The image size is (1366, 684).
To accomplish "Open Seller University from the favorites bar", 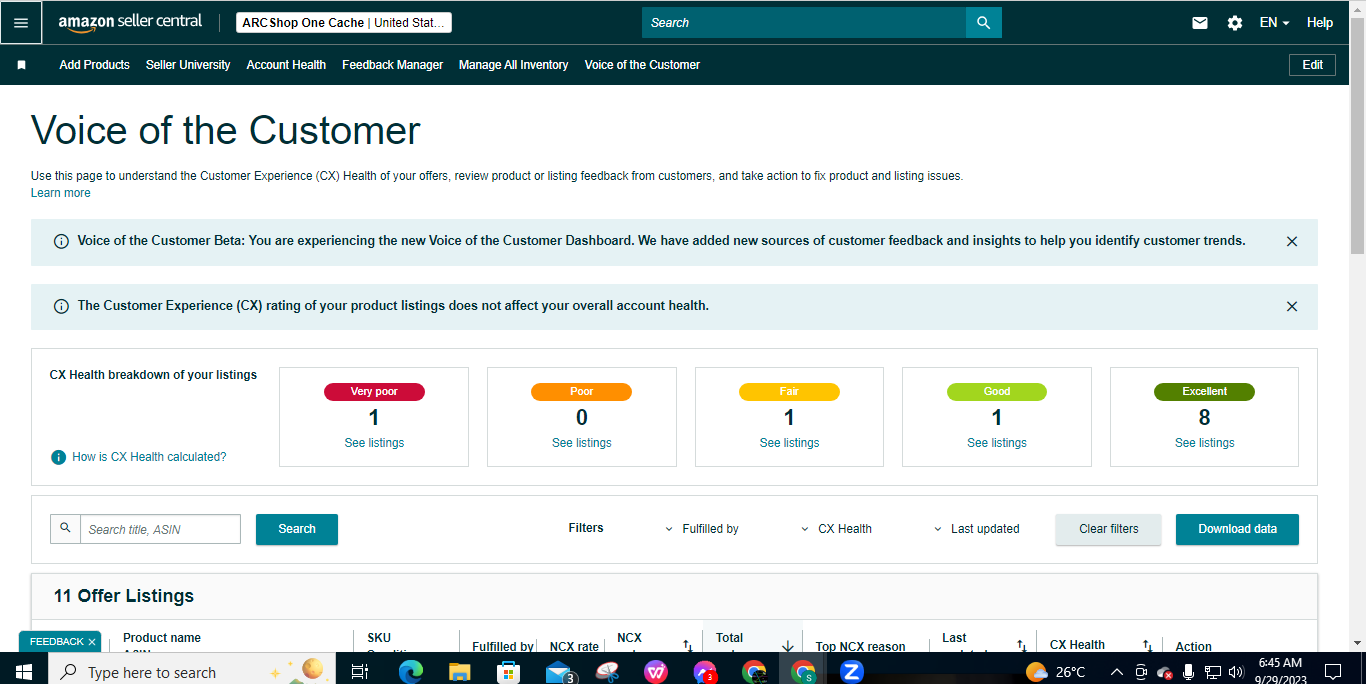I will (188, 65).
